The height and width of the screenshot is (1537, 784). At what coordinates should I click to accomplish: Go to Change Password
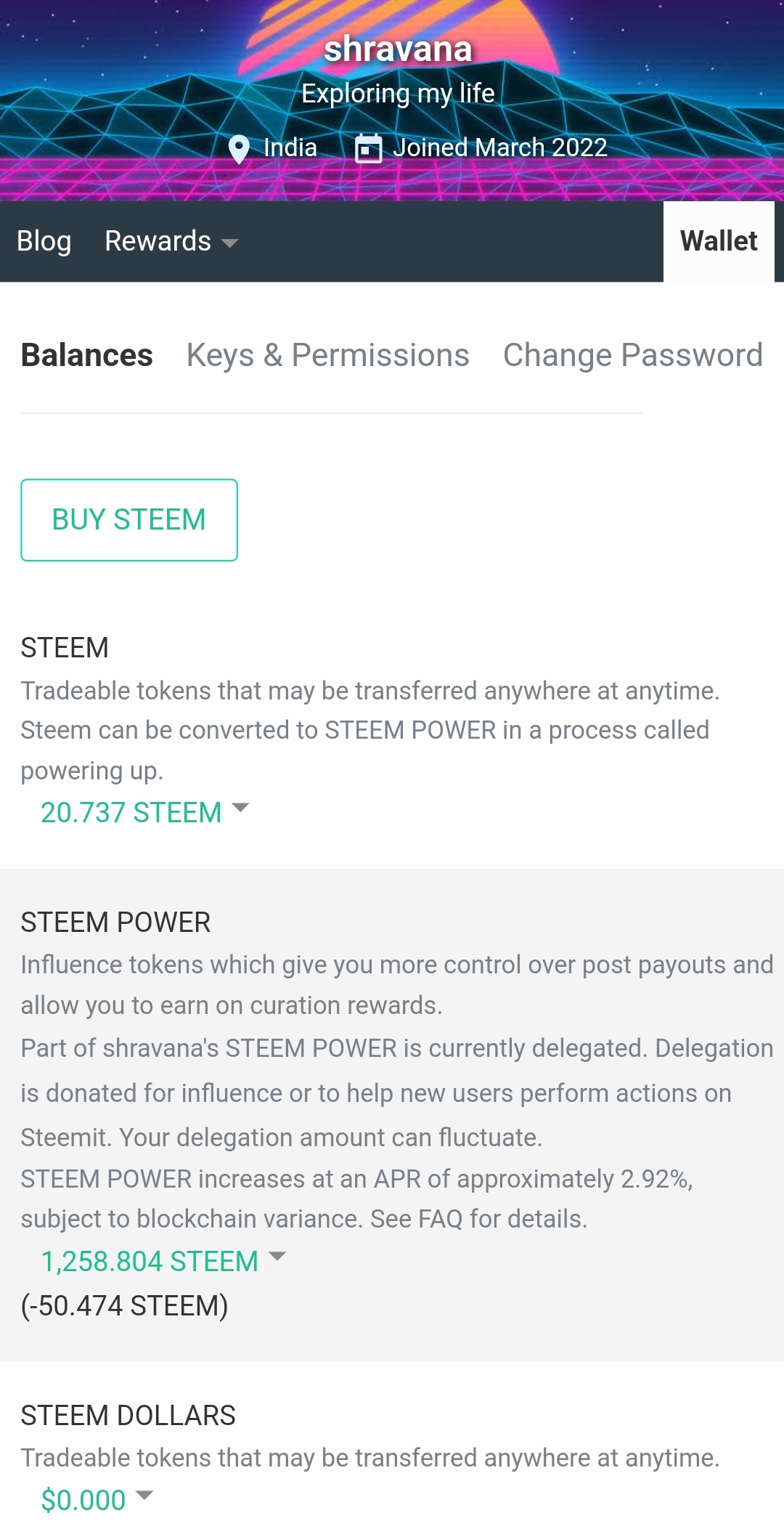[632, 355]
